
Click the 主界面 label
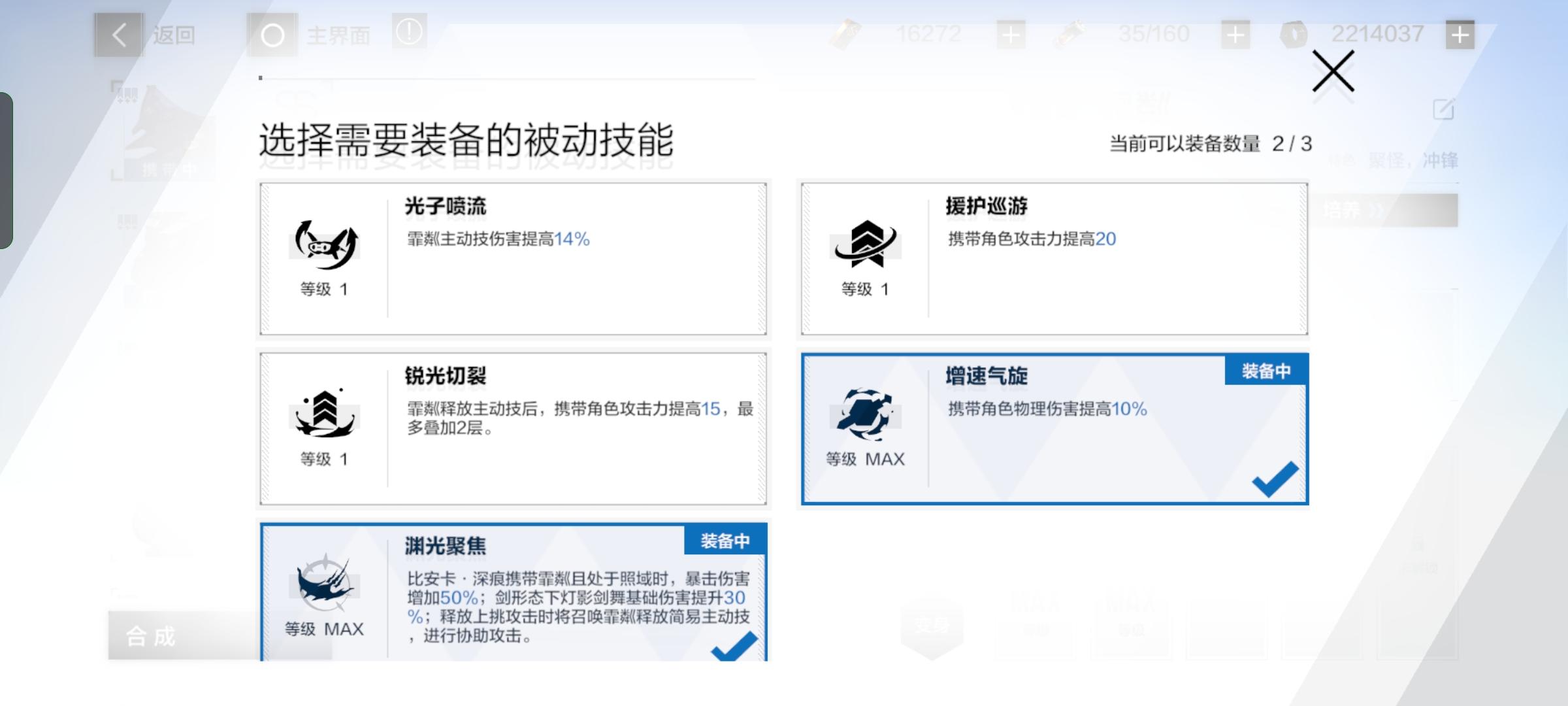(338, 35)
